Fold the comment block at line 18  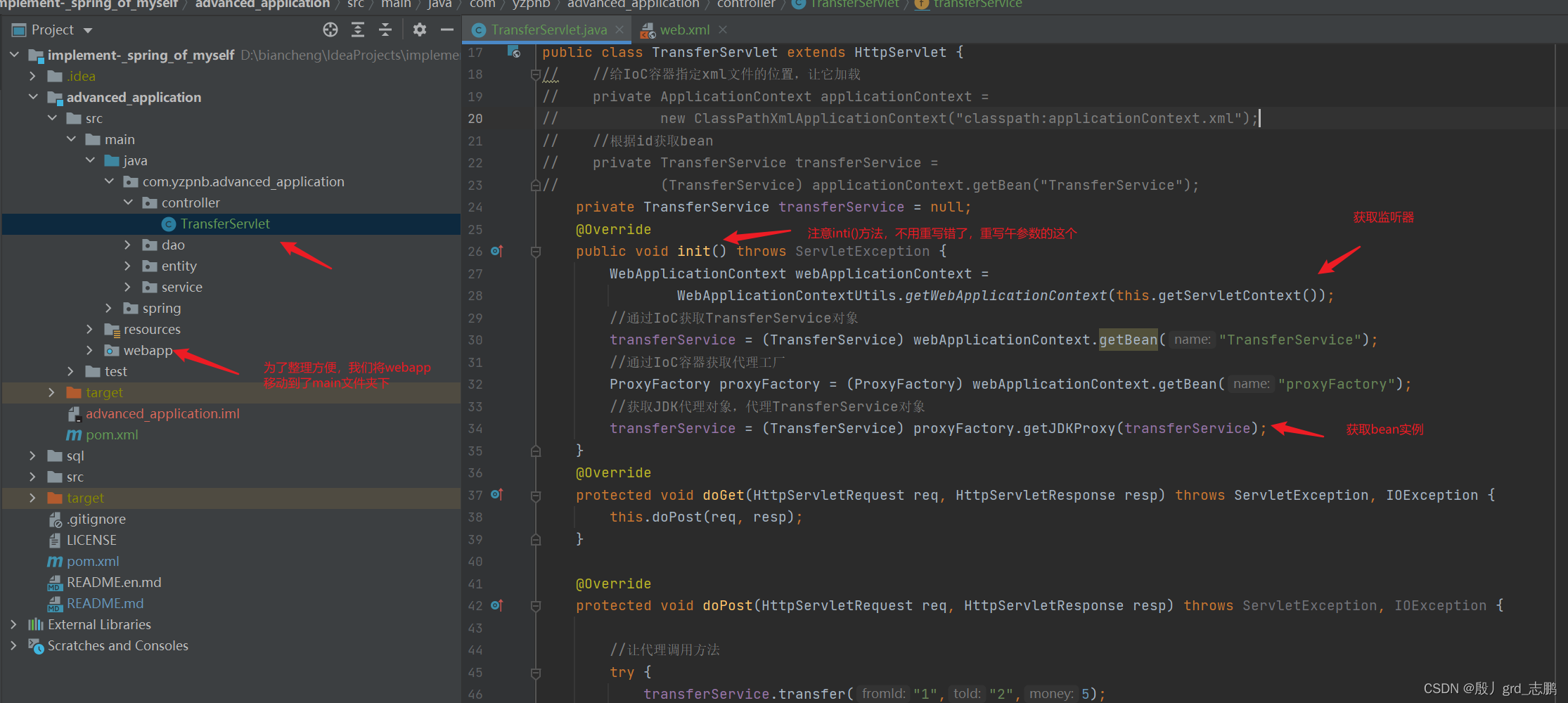pyautogui.click(x=536, y=75)
